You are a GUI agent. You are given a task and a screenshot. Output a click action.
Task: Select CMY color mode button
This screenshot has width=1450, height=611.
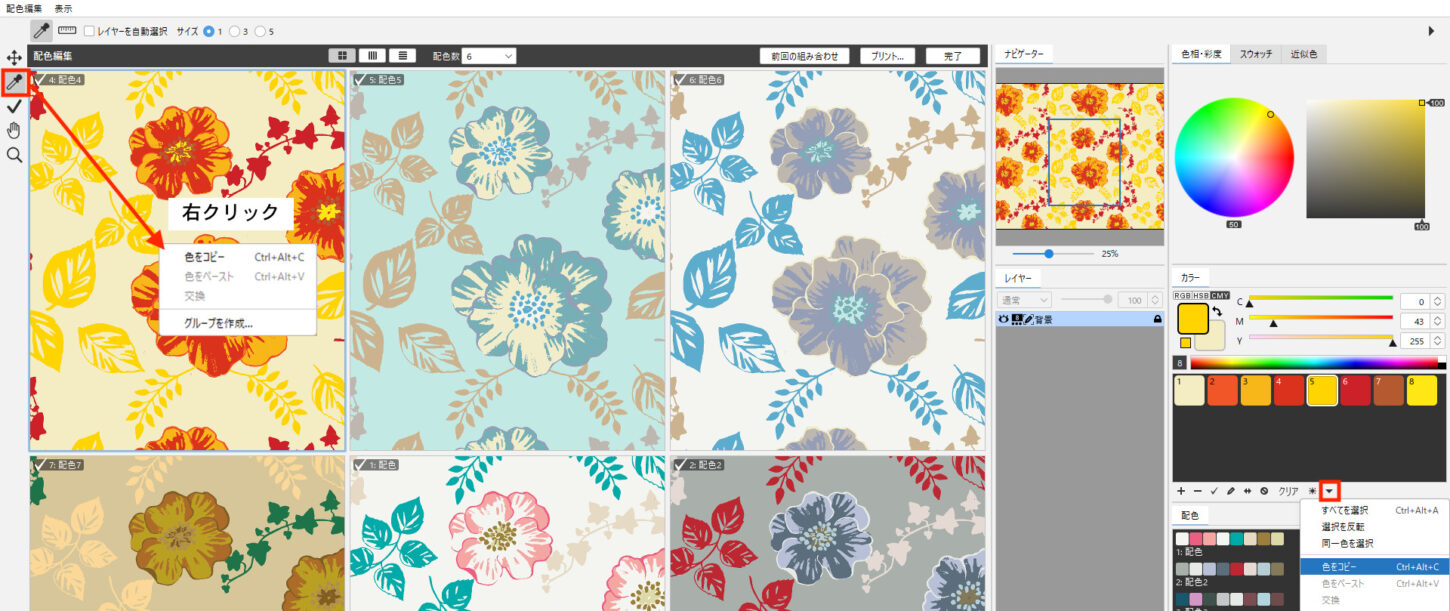[1220, 296]
